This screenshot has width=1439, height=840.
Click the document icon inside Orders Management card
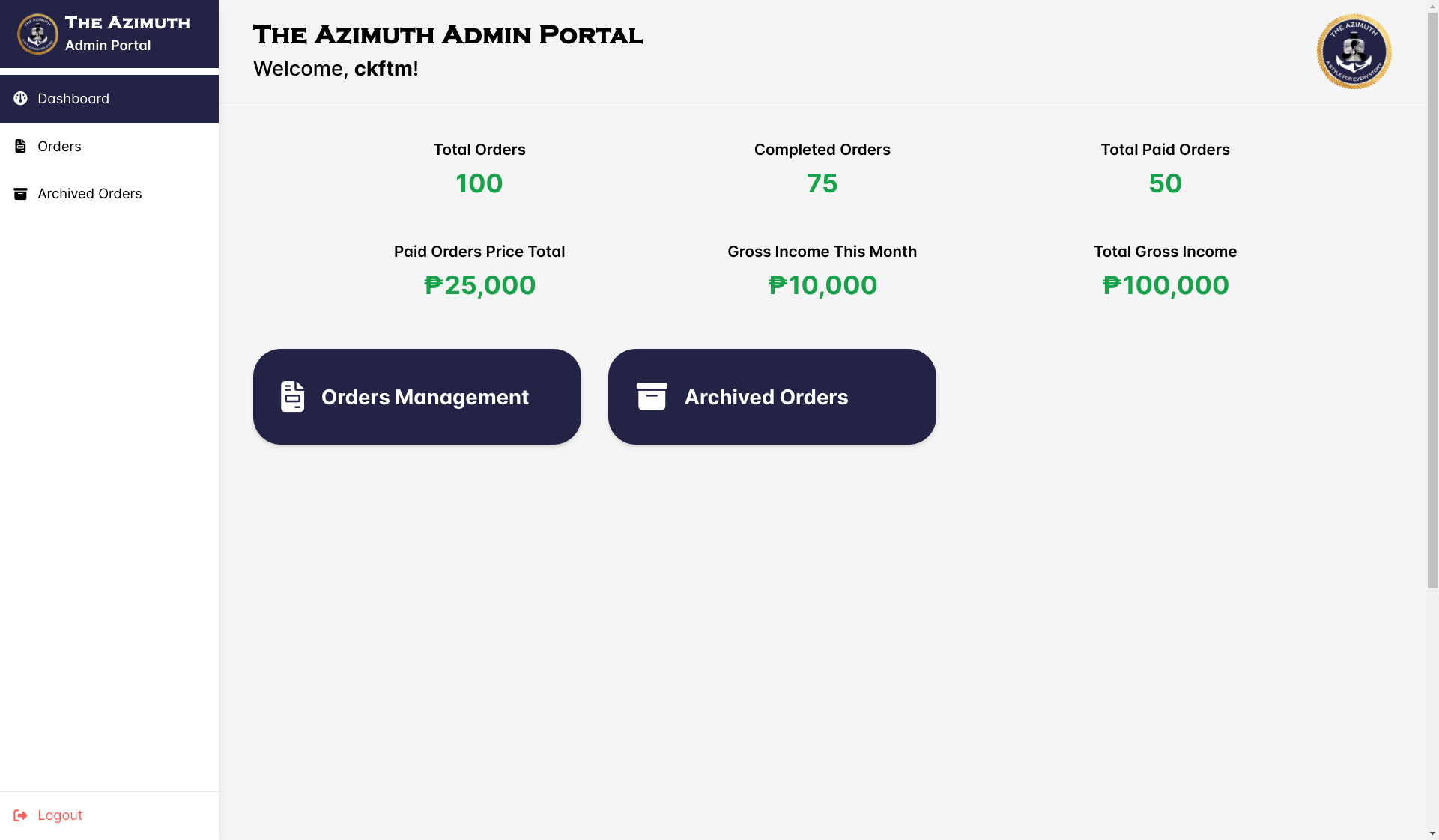click(292, 396)
